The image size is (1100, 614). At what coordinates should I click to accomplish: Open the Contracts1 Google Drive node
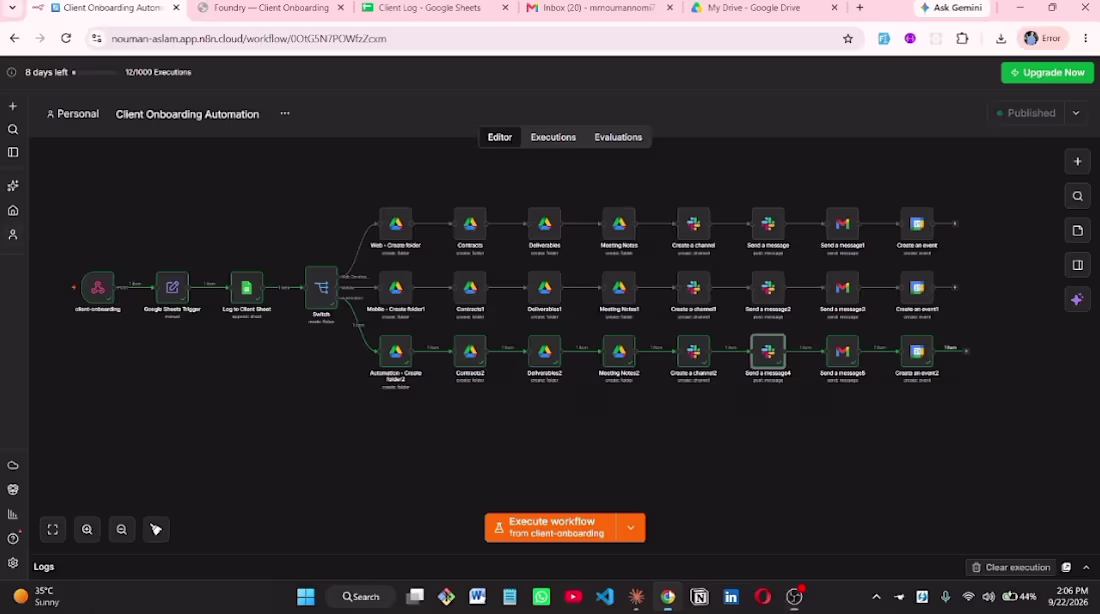click(x=470, y=288)
